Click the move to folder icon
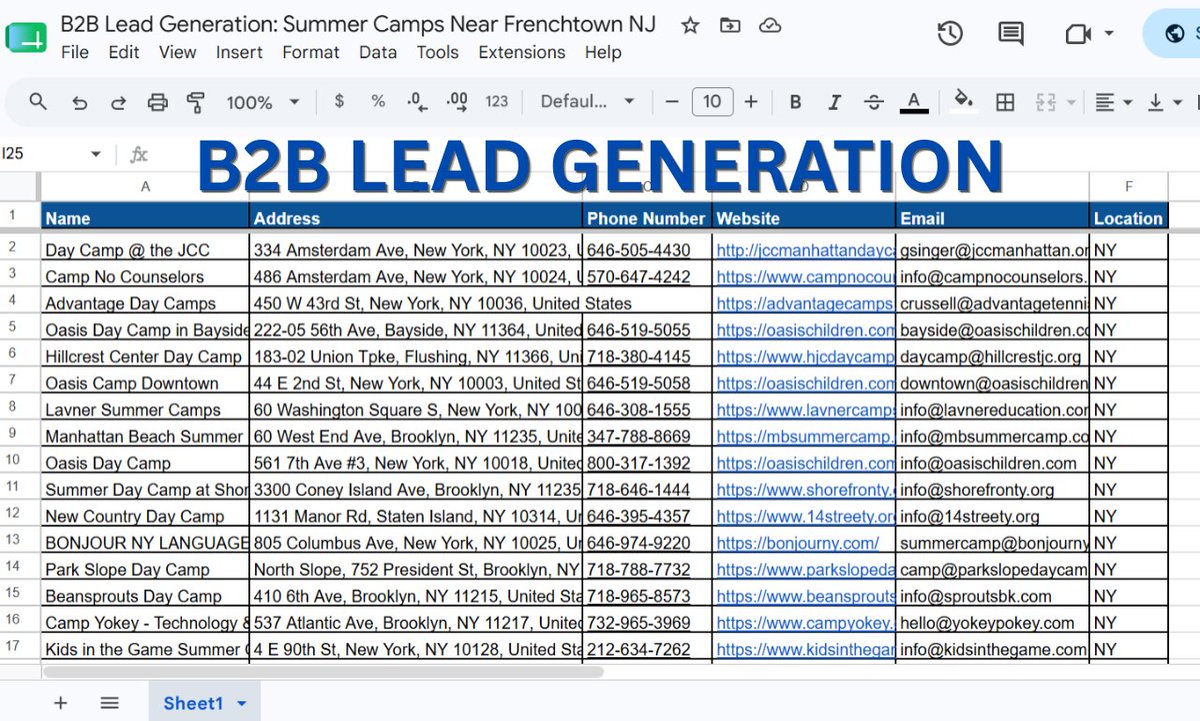 [730, 26]
